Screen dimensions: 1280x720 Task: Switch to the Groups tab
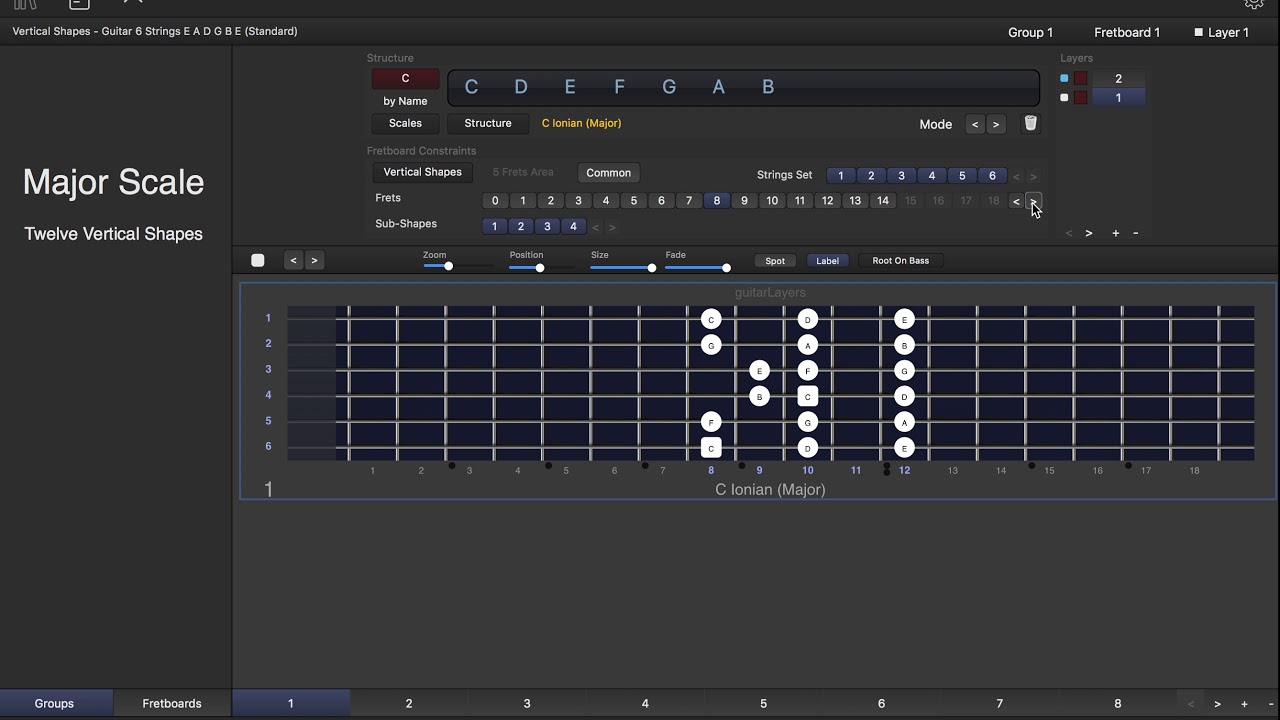tap(54, 704)
